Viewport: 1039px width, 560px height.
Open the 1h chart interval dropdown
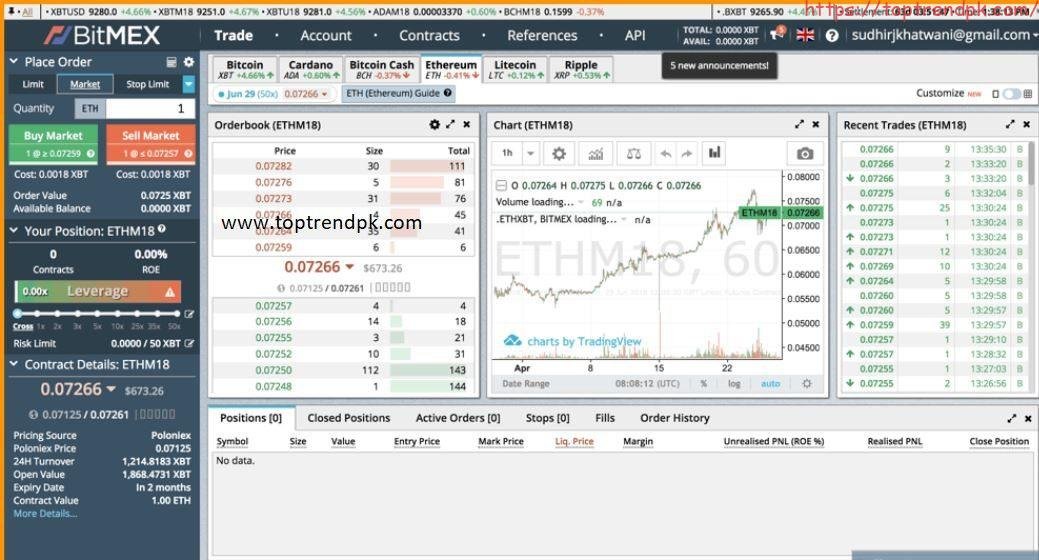530,154
